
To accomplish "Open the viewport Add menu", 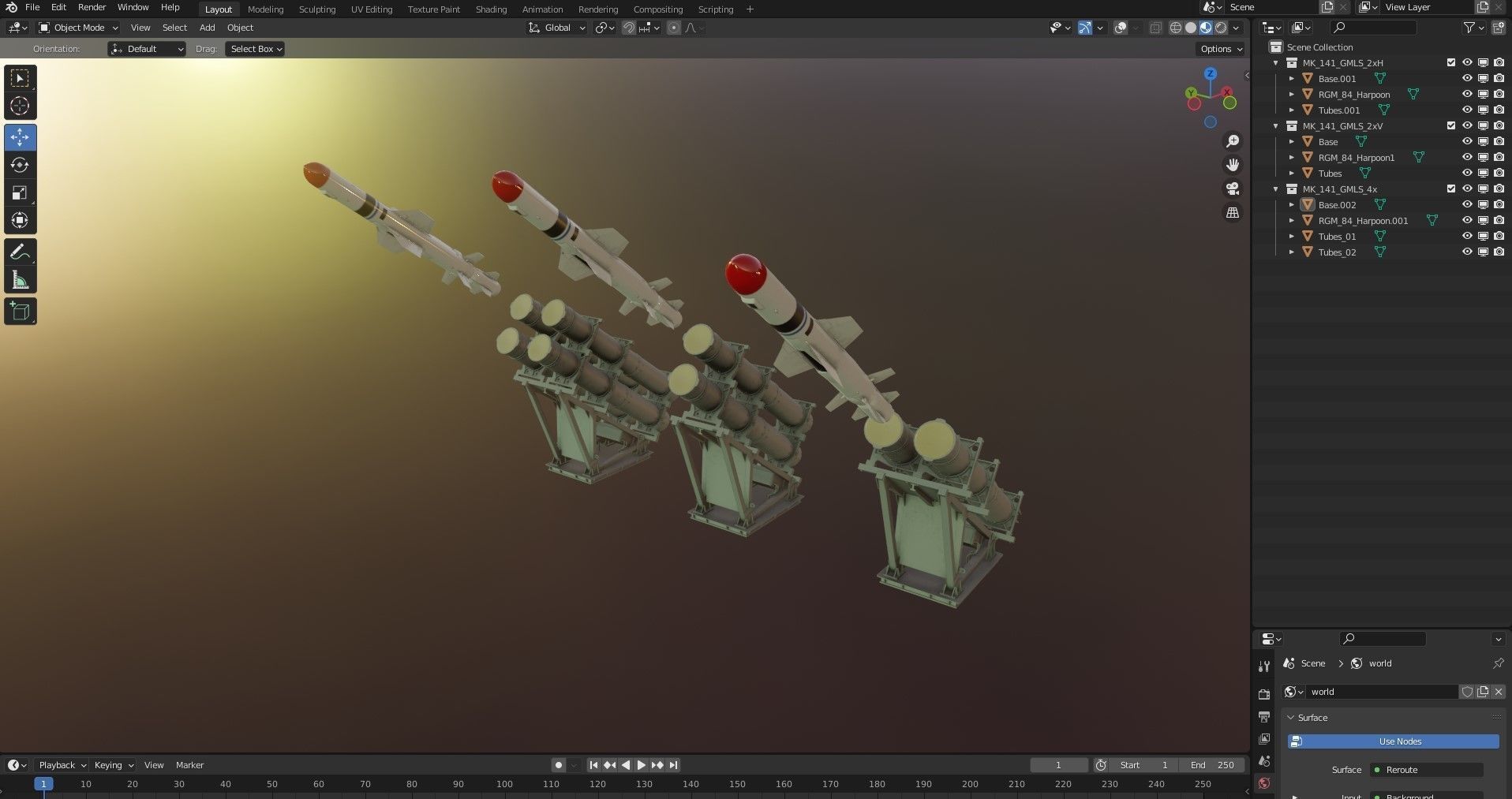I will (x=207, y=28).
